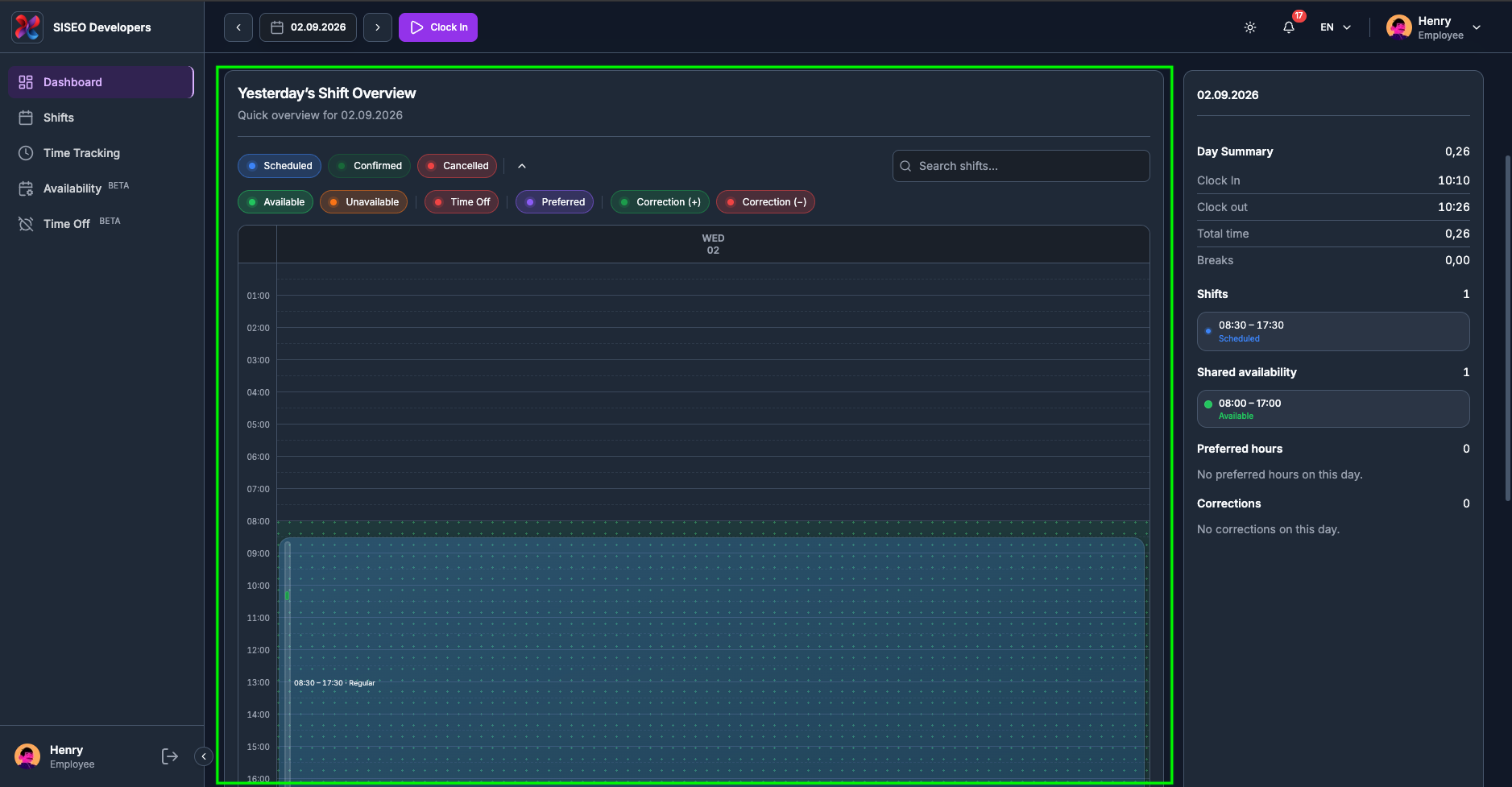Toggle the Correction (+) filter chip

coord(661,202)
